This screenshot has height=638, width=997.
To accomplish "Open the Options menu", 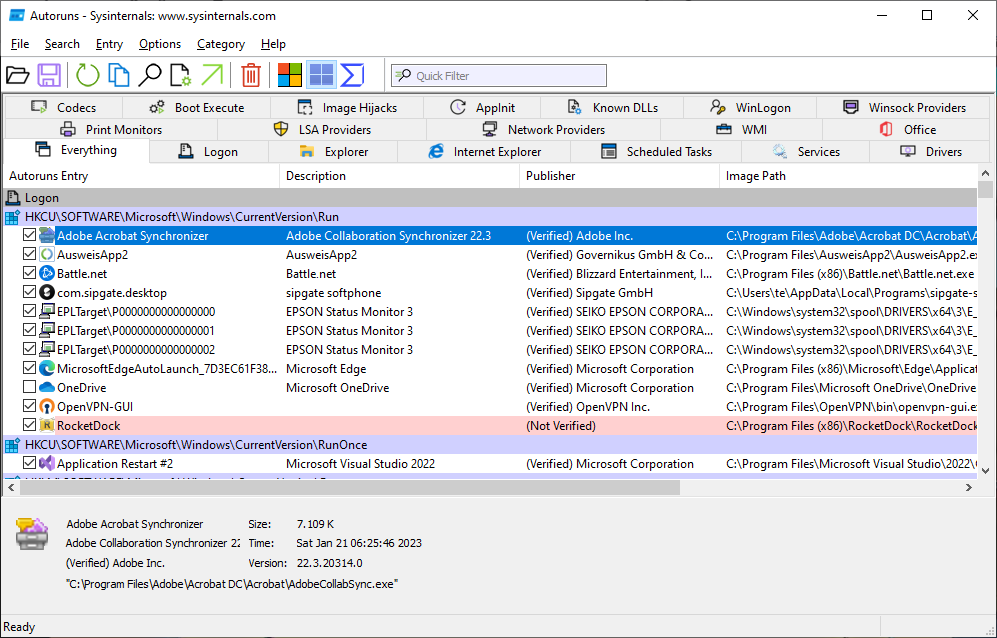I will pyautogui.click(x=159, y=44).
